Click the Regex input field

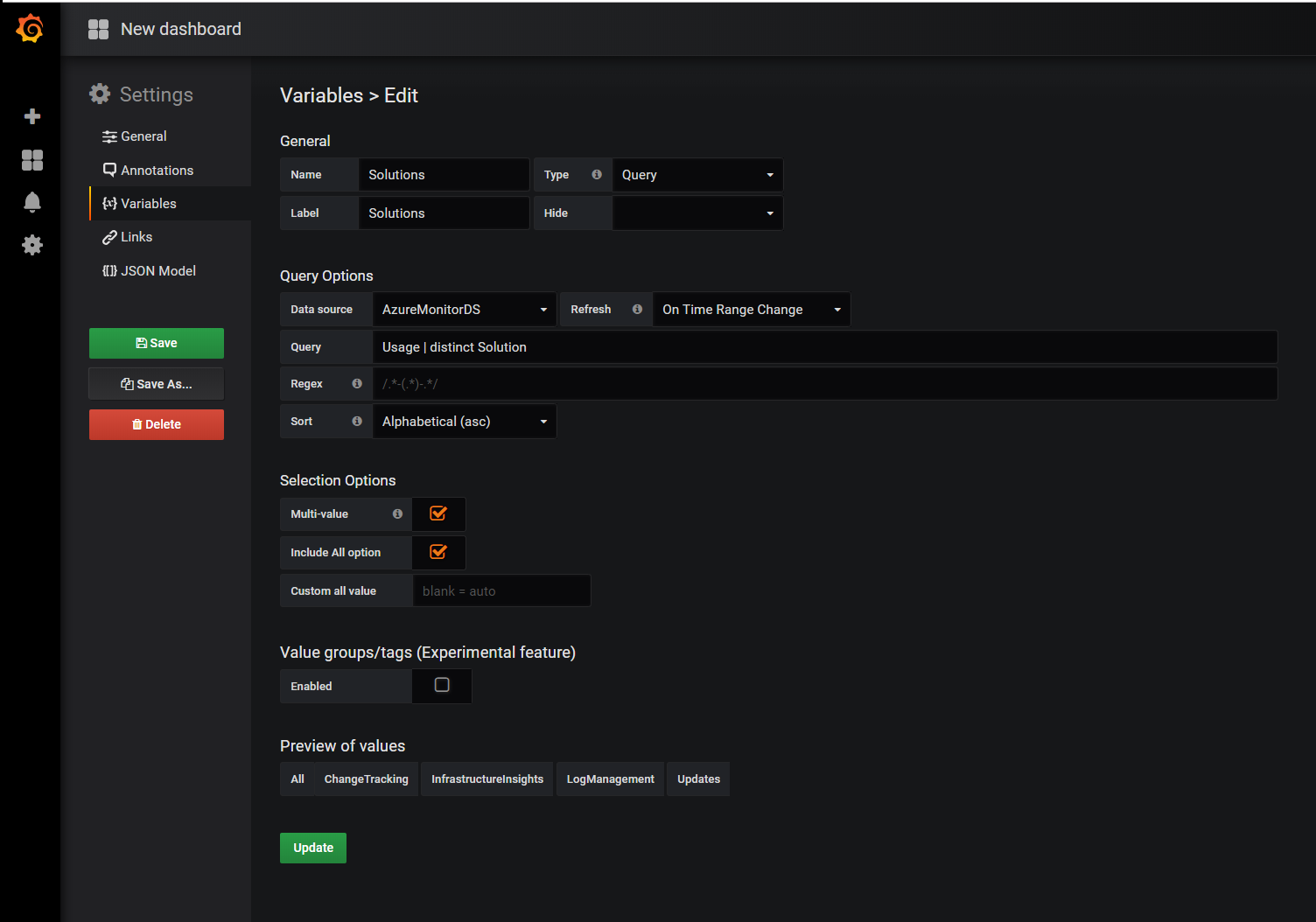point(825,384)
